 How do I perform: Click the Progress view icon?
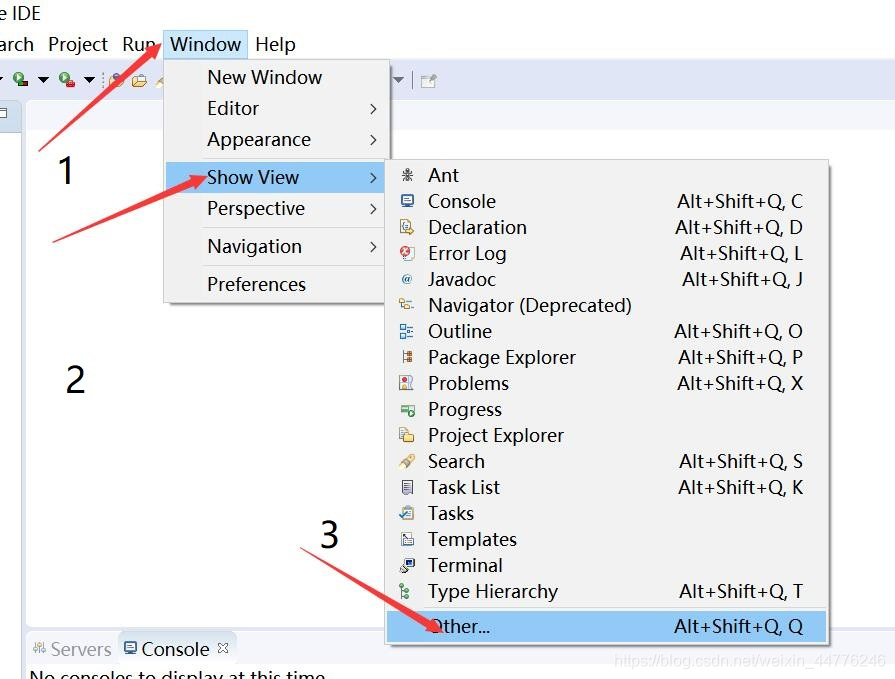pos(408,410)
